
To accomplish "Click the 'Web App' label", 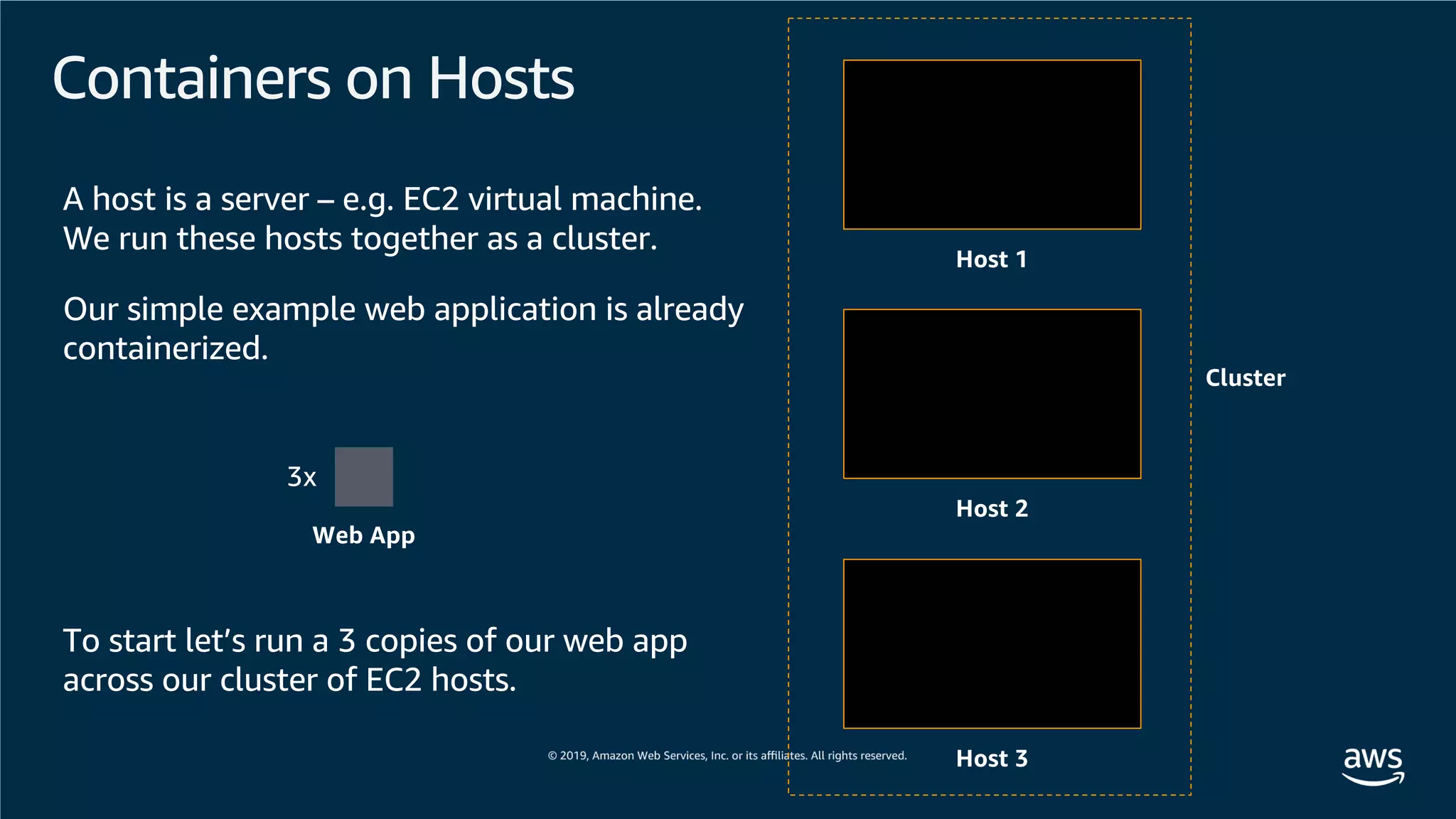I will click(x=363, y=535).
